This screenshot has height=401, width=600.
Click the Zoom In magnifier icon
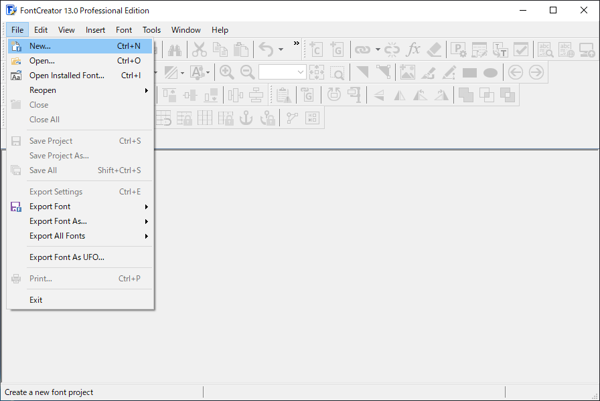tap(227, 72)
